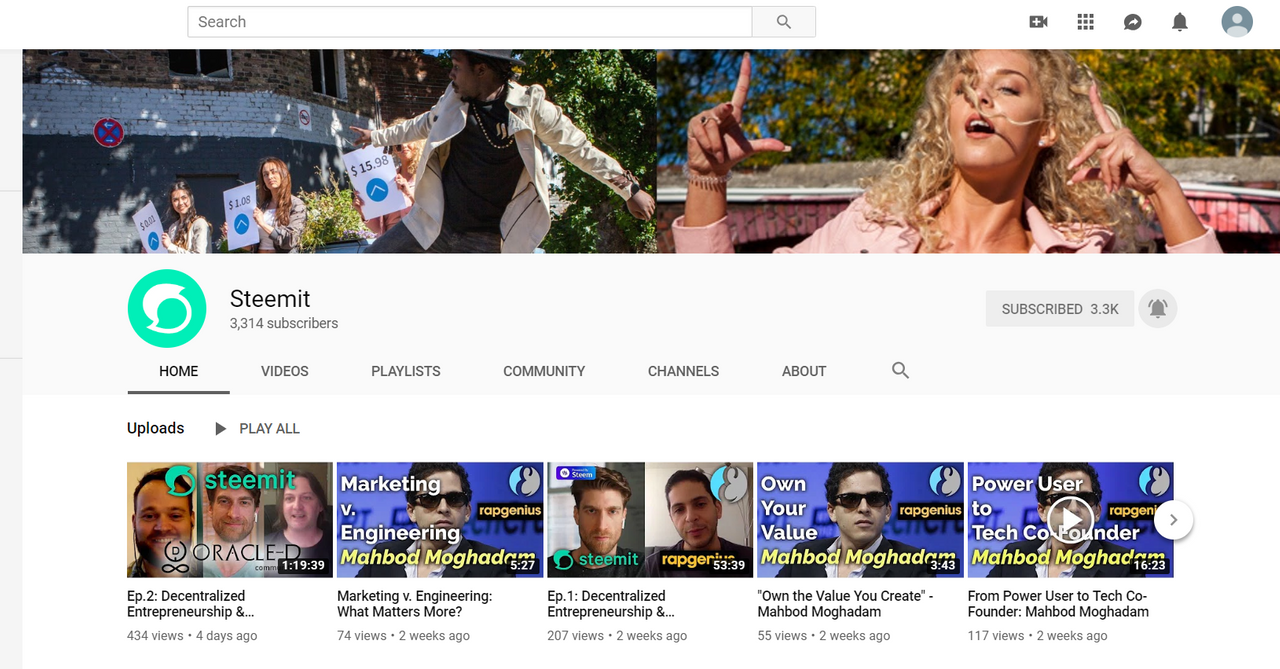Play Power User to Tech Co-Founder thumbnail
1280x669 pixels.
[1070, 520]
